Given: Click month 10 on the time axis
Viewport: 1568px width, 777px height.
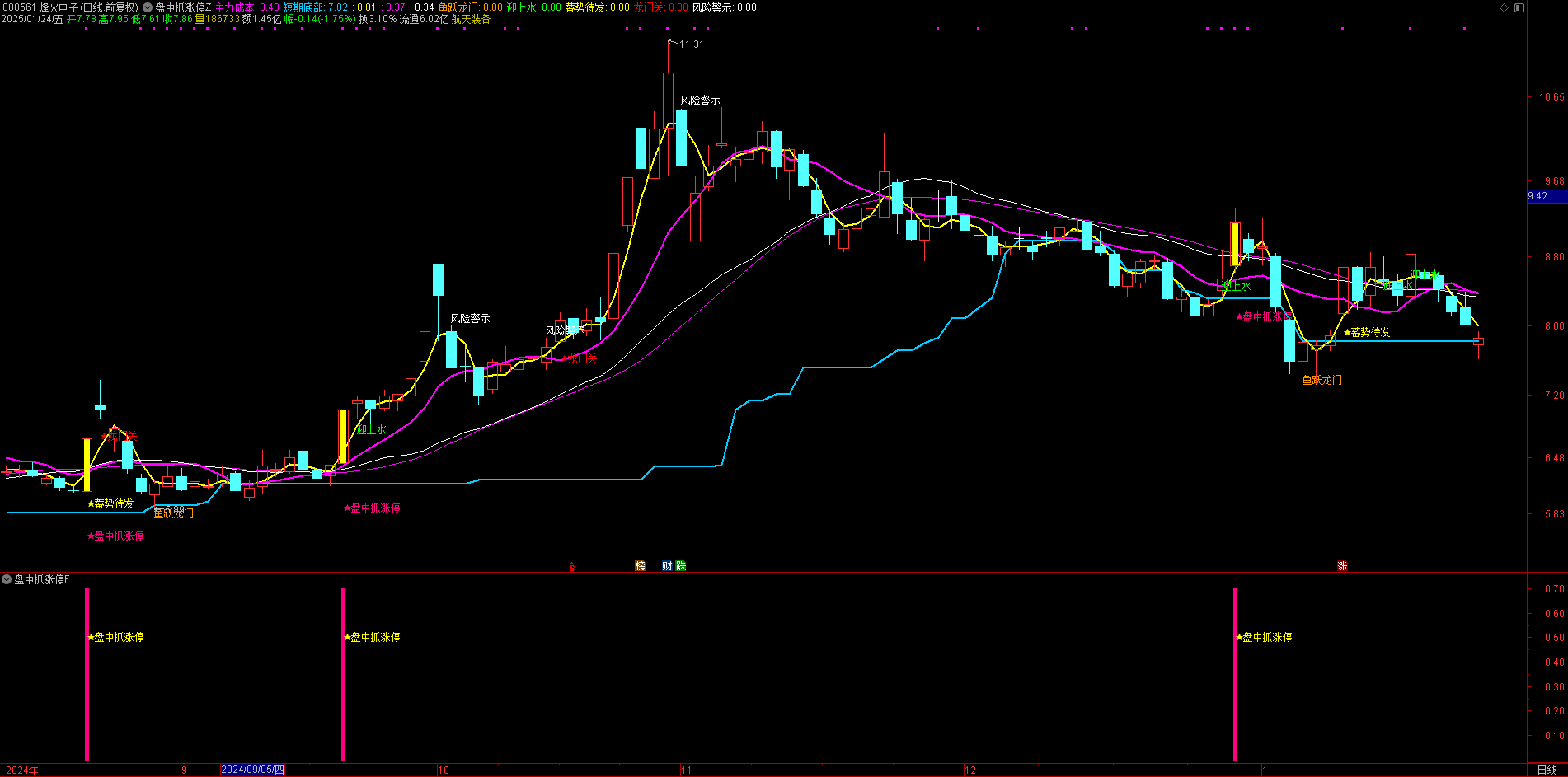Looking at the screenshot, I should [x=443, y=770].
